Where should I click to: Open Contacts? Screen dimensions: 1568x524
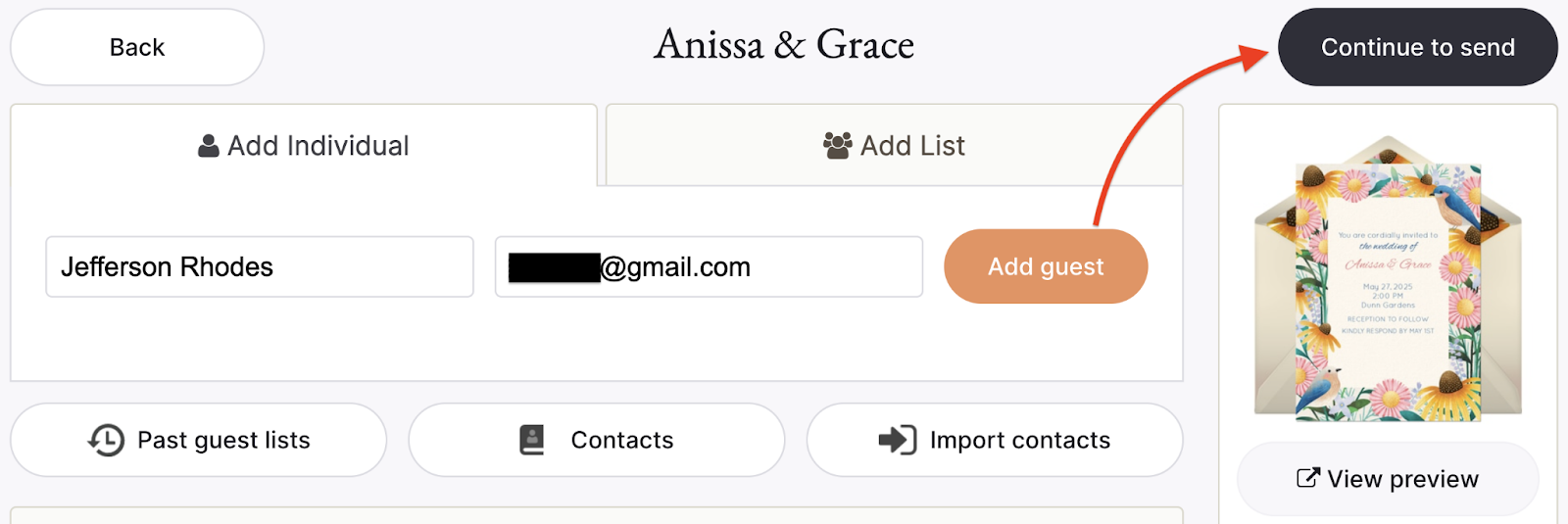click(x=596, y=440)
